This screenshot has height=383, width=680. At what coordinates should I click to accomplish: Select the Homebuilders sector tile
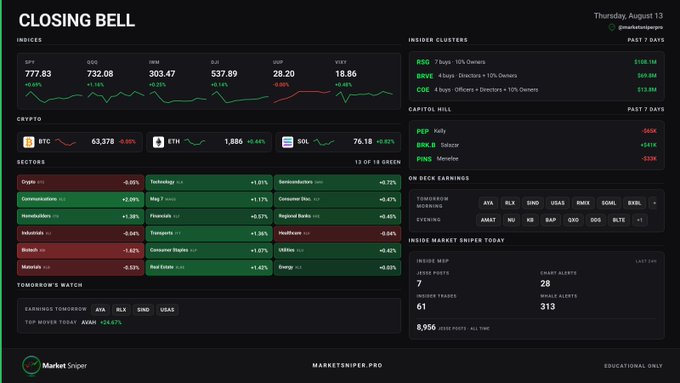coord(80,216)
